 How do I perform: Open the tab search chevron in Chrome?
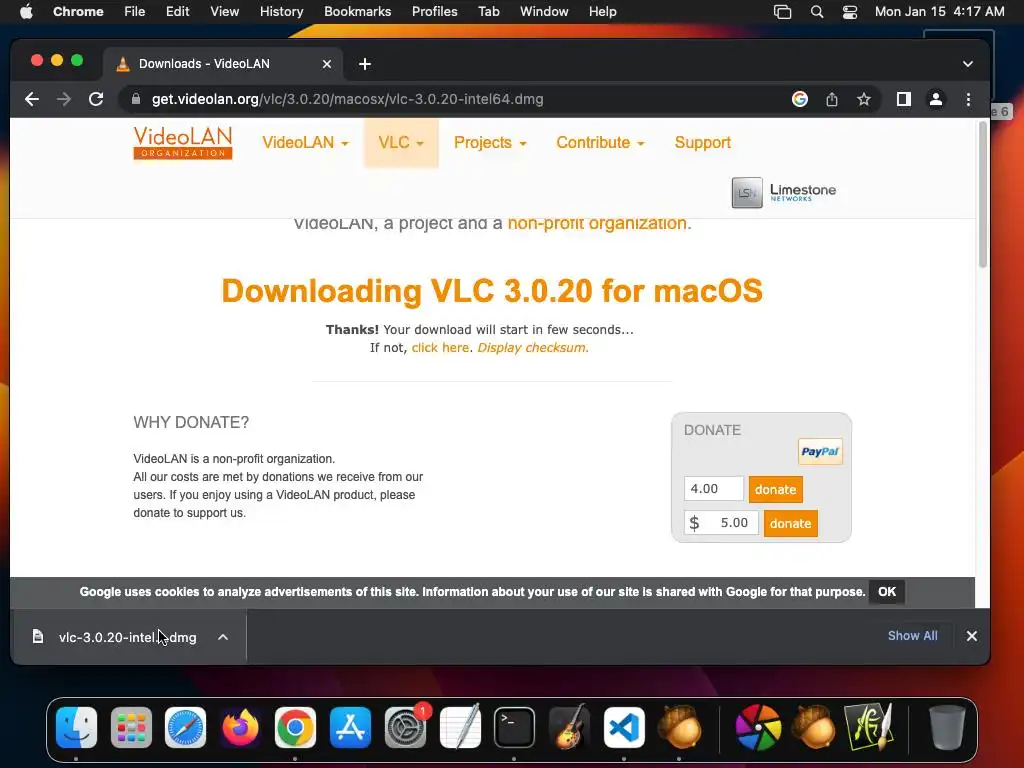point(967,64)
